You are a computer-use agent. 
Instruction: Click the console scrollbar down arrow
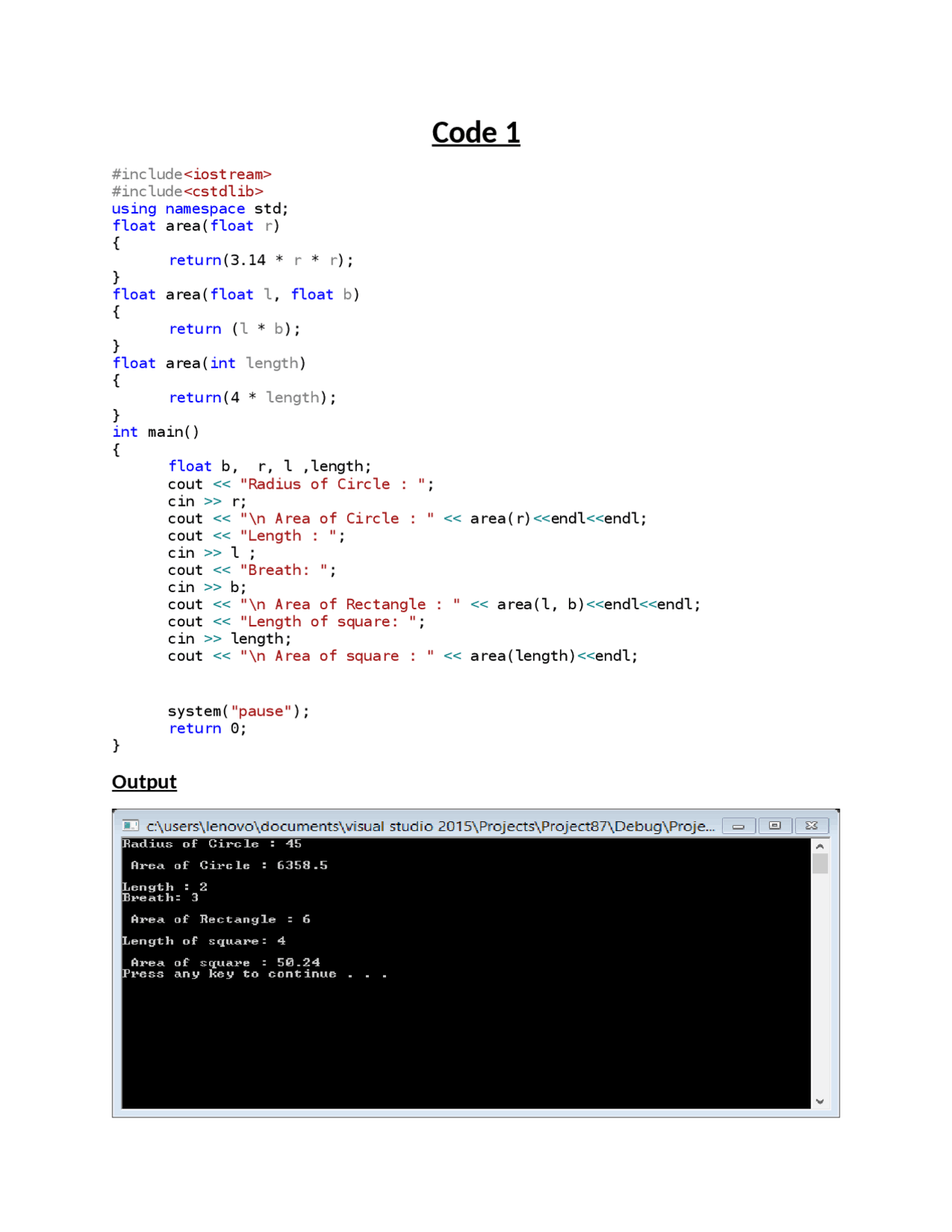click(x=820, y=1102)
